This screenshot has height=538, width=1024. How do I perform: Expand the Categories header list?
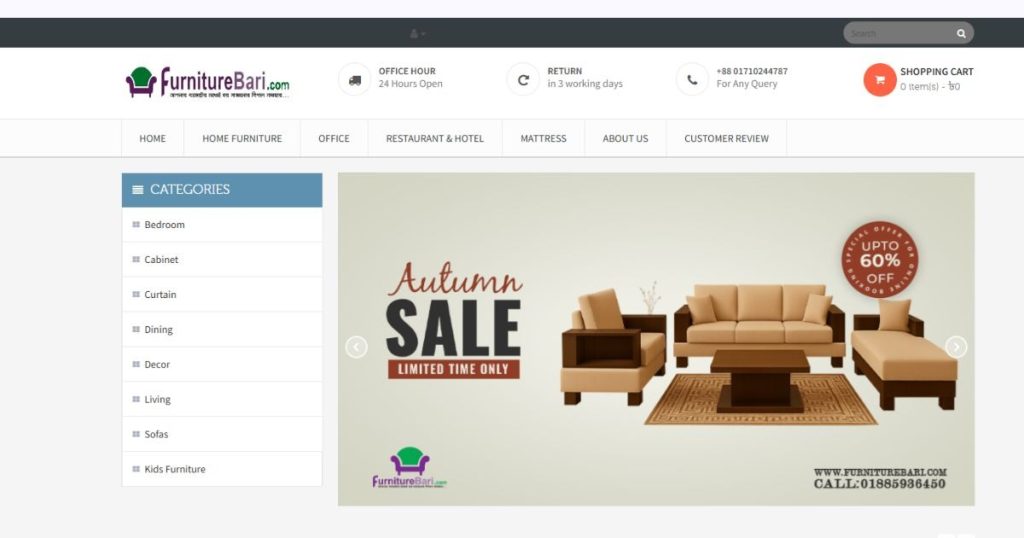(222, 189)
